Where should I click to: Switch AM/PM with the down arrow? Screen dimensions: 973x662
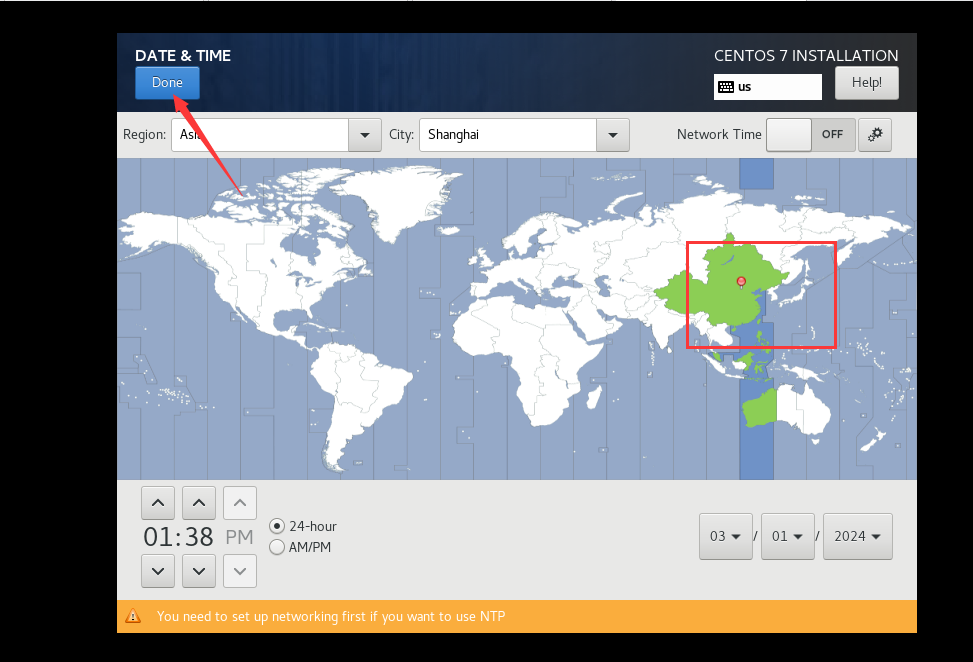pyautogui.click(x=240, y=571)
